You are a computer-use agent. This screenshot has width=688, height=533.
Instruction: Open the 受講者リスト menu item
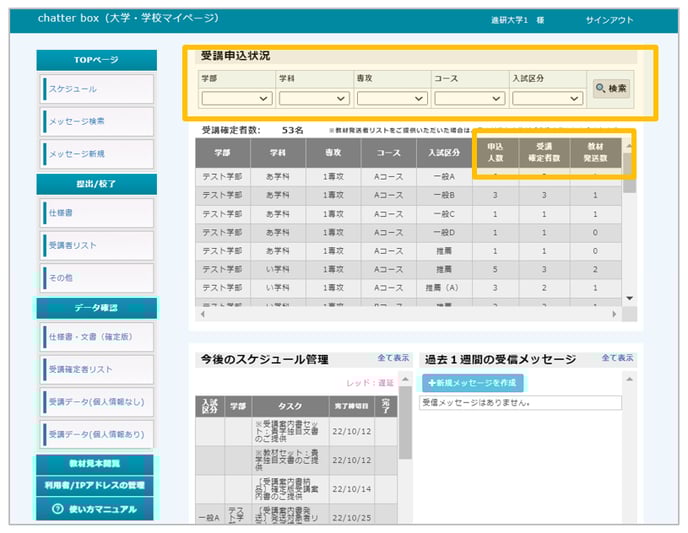97,245
